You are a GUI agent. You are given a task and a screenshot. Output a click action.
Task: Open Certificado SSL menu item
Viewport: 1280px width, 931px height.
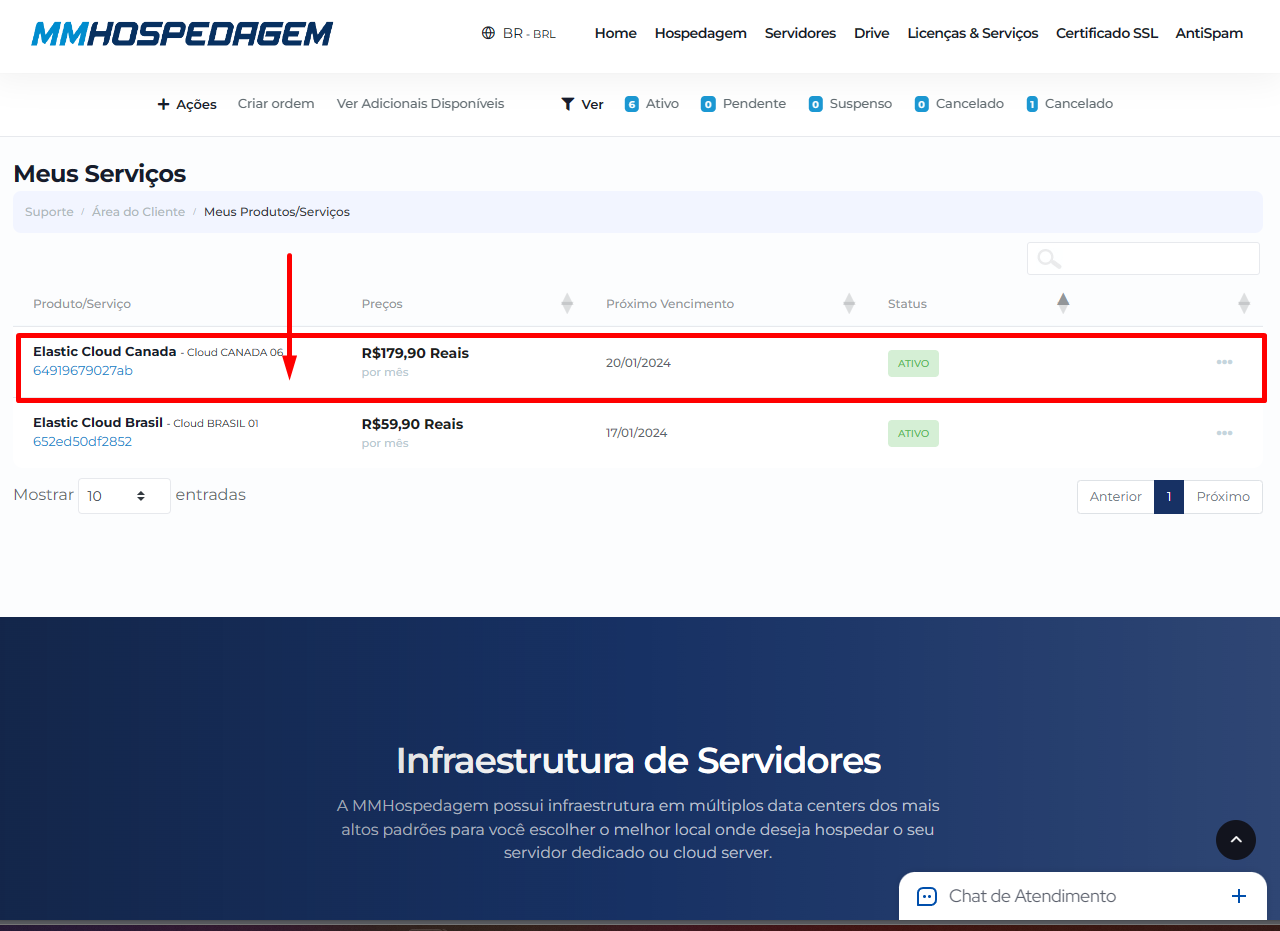(1107, 33)
